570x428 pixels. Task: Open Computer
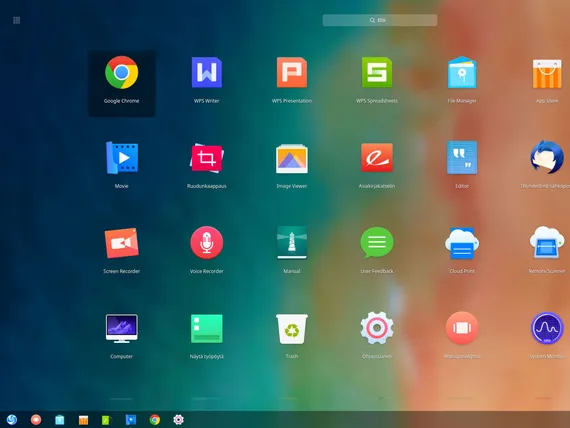pos(121,328)
